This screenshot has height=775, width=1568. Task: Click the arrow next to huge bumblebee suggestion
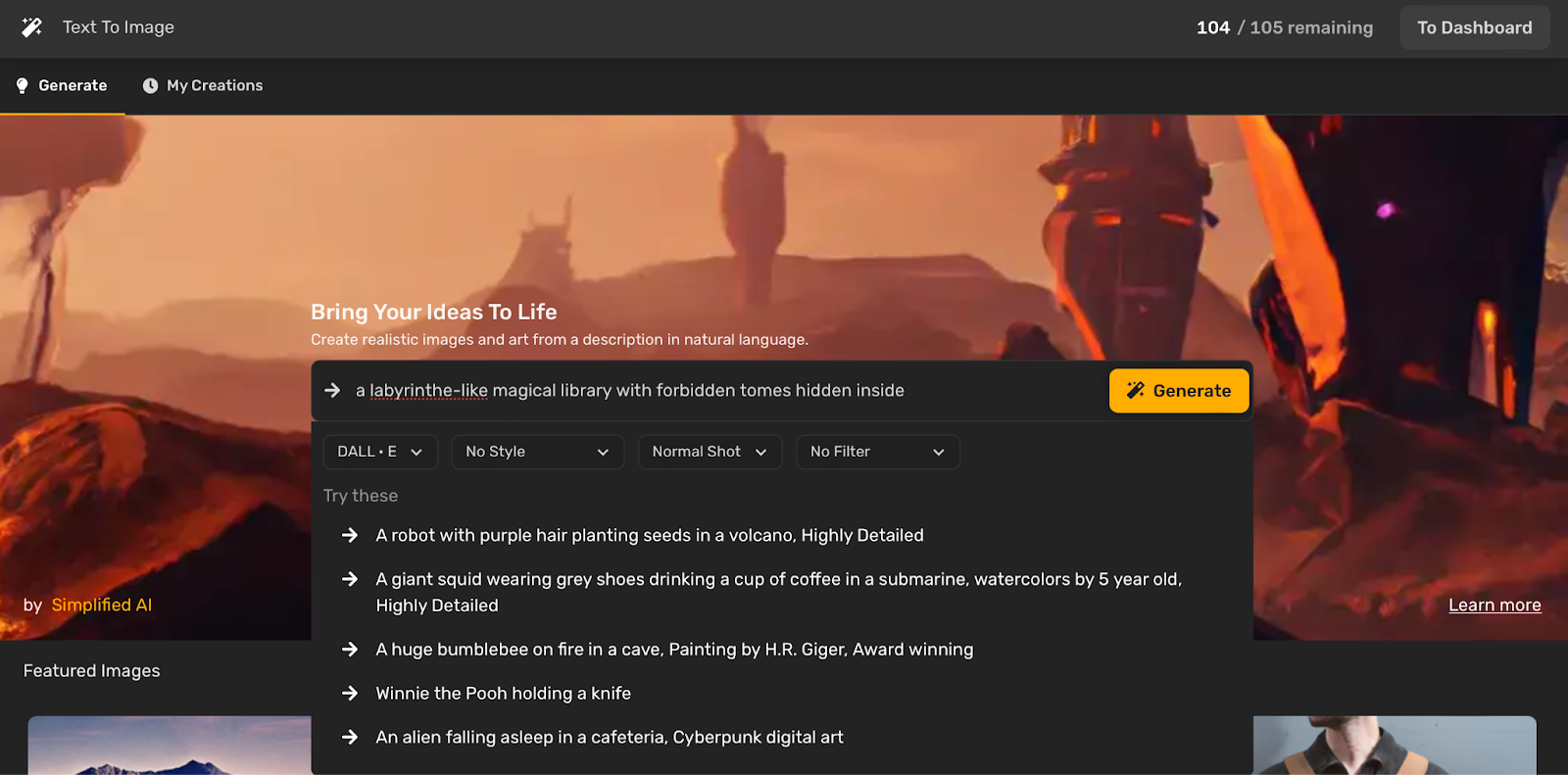350,650
